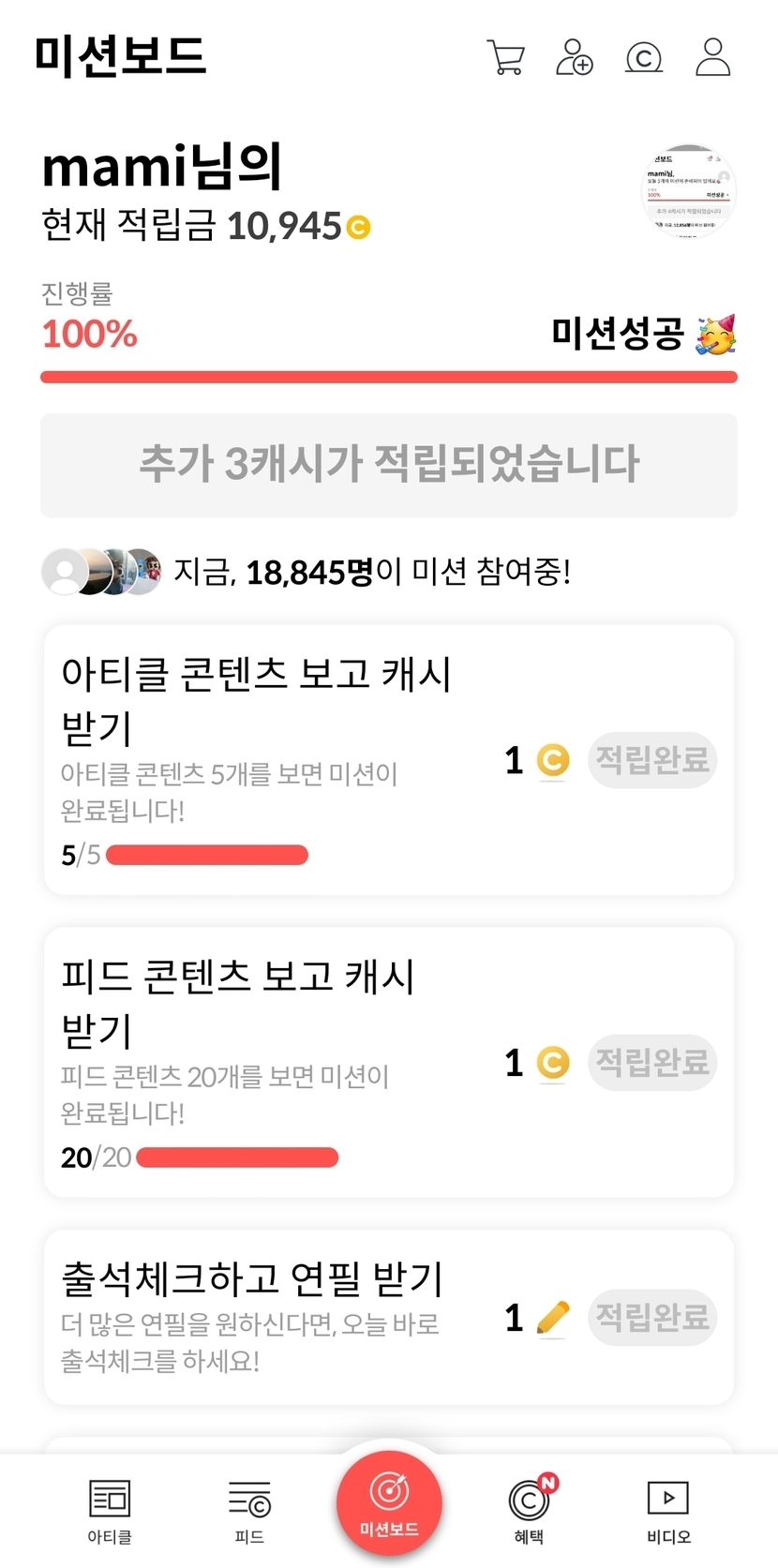
Task: Tap the gold coin next to 10,945
Action: point(358,228)
